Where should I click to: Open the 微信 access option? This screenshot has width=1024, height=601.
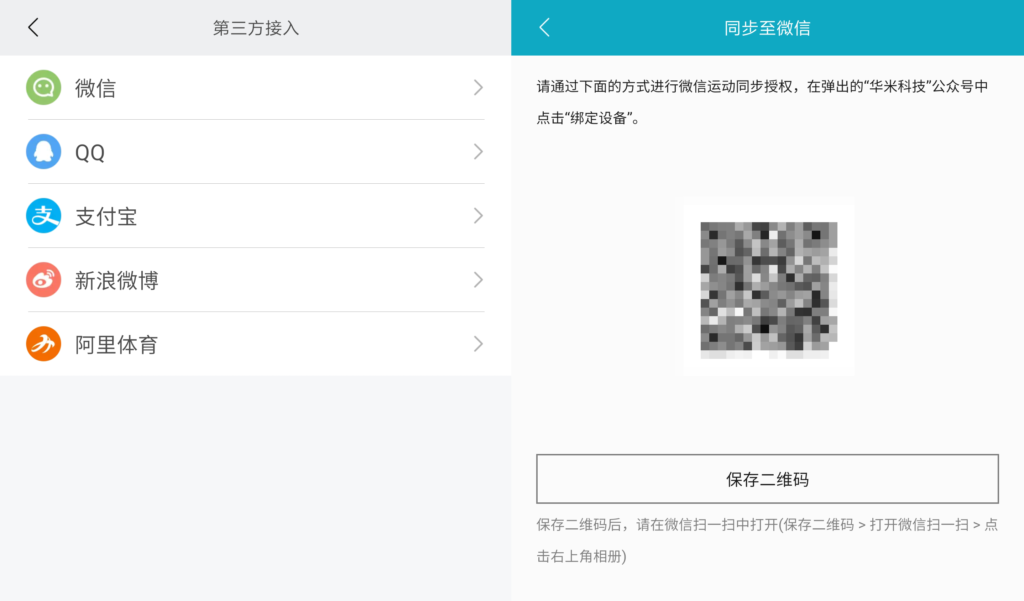[x=255, y=88]
